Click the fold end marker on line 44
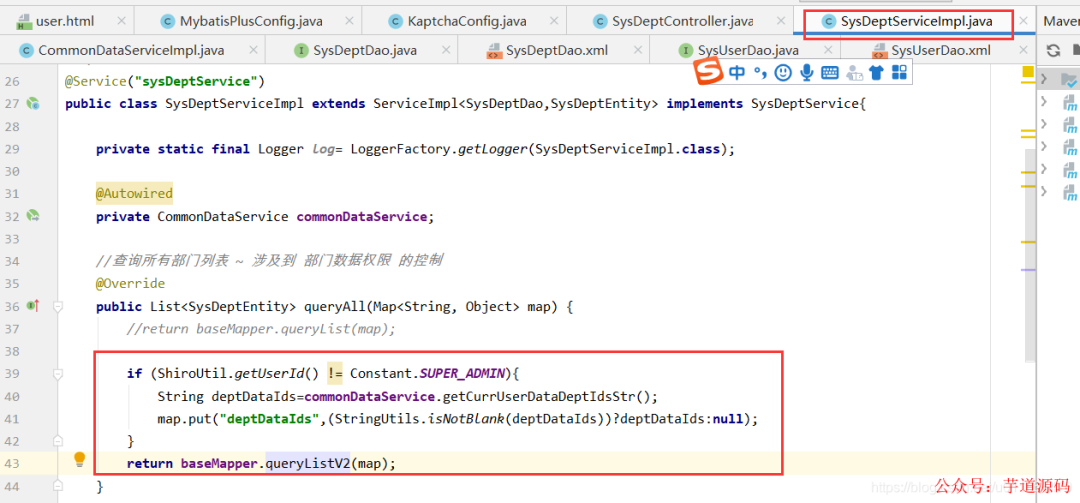The width and height of the screenshot is (1080, 503). pos(59,486)
